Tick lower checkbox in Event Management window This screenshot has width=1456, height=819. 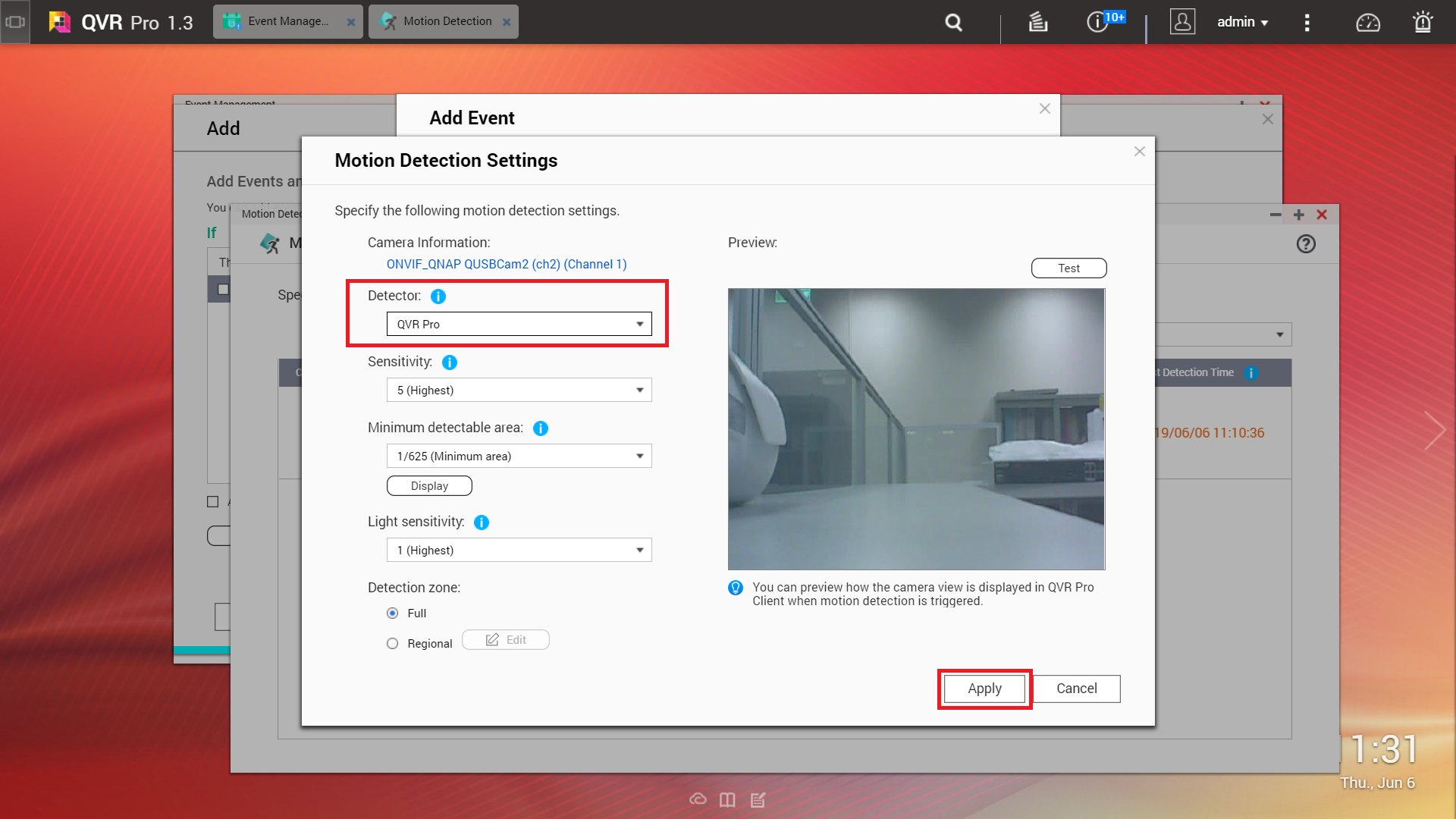pyautogui.click(x=212, y=501)
